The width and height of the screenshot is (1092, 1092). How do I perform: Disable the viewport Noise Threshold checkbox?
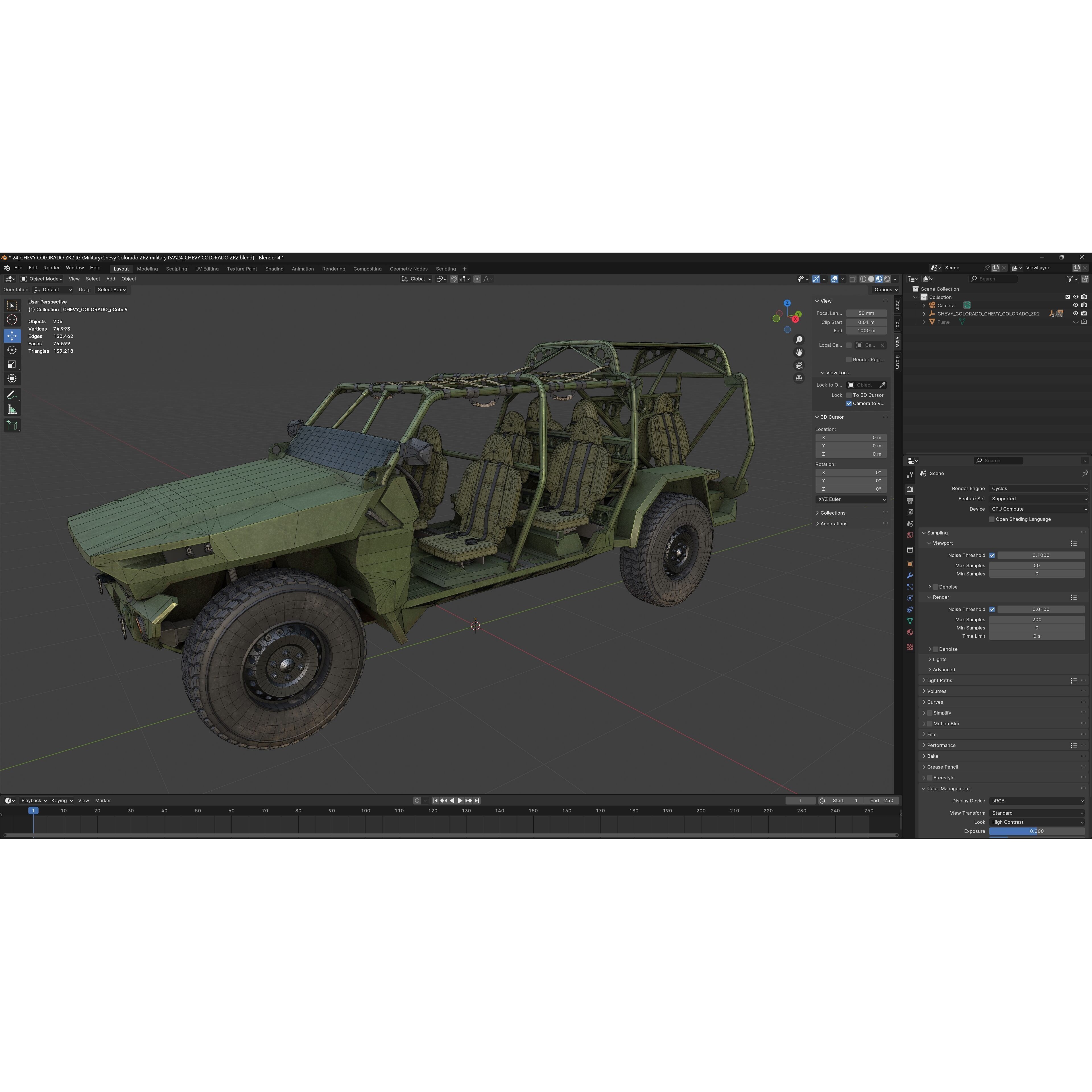tap(992, 555)
